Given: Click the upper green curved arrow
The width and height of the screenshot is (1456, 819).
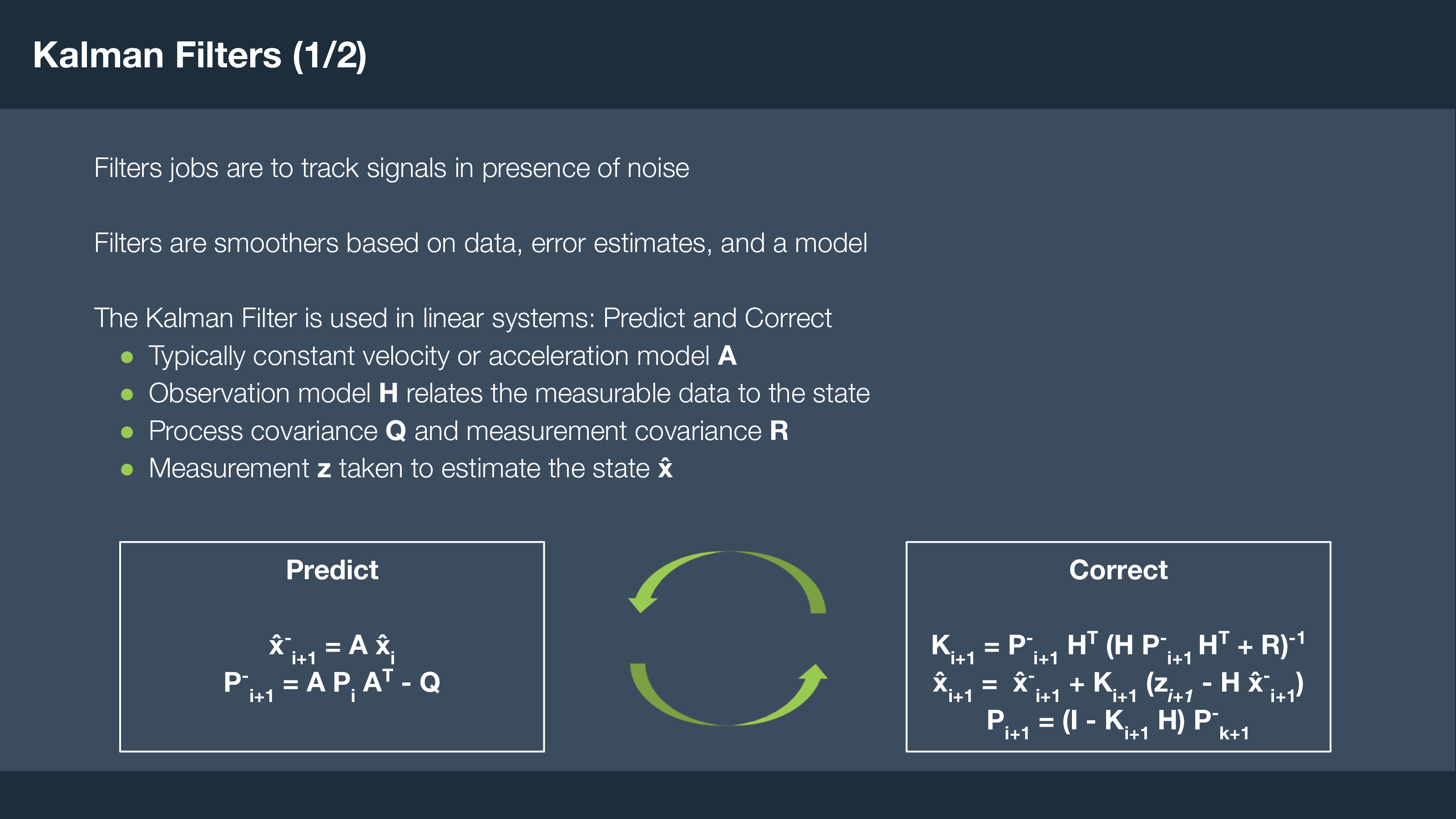Looking at the screenshot, I should [727, 582].
